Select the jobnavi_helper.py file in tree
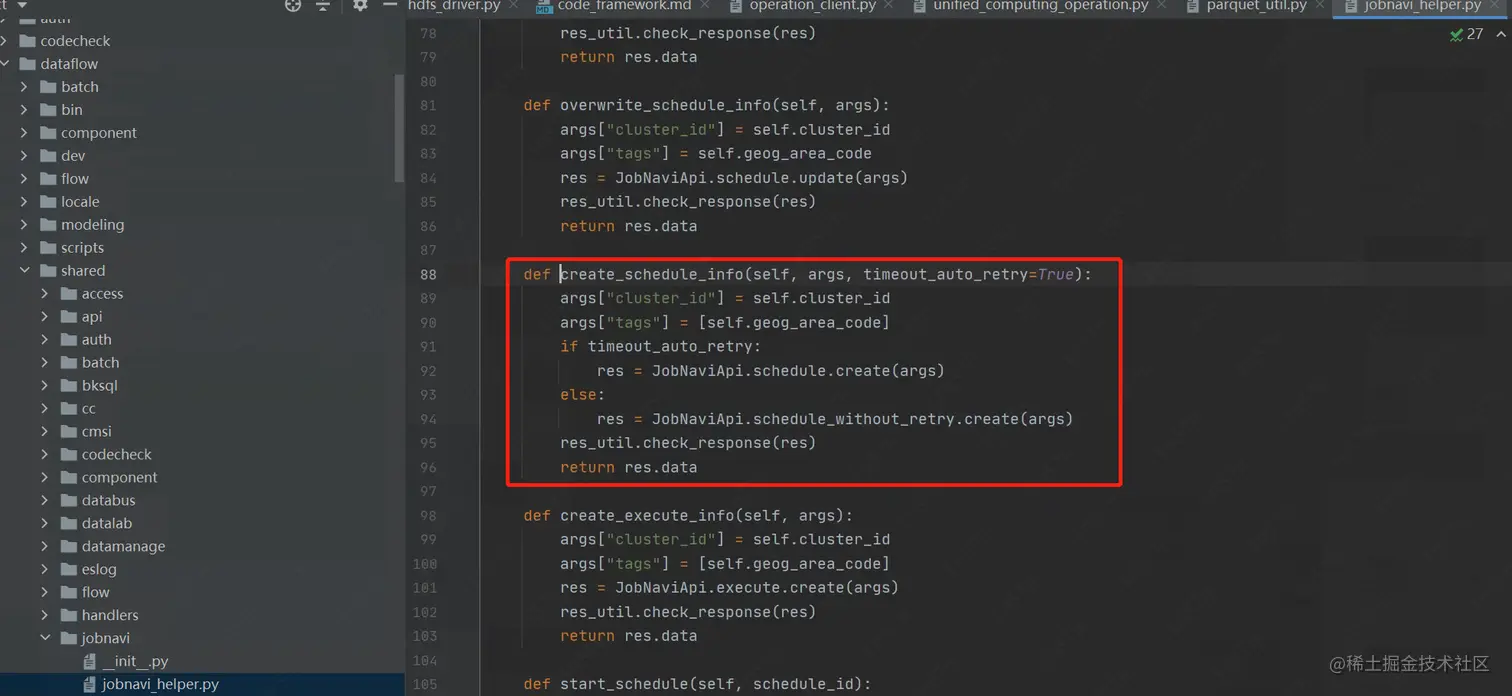 pyautogui.click(x=160, y=685)
